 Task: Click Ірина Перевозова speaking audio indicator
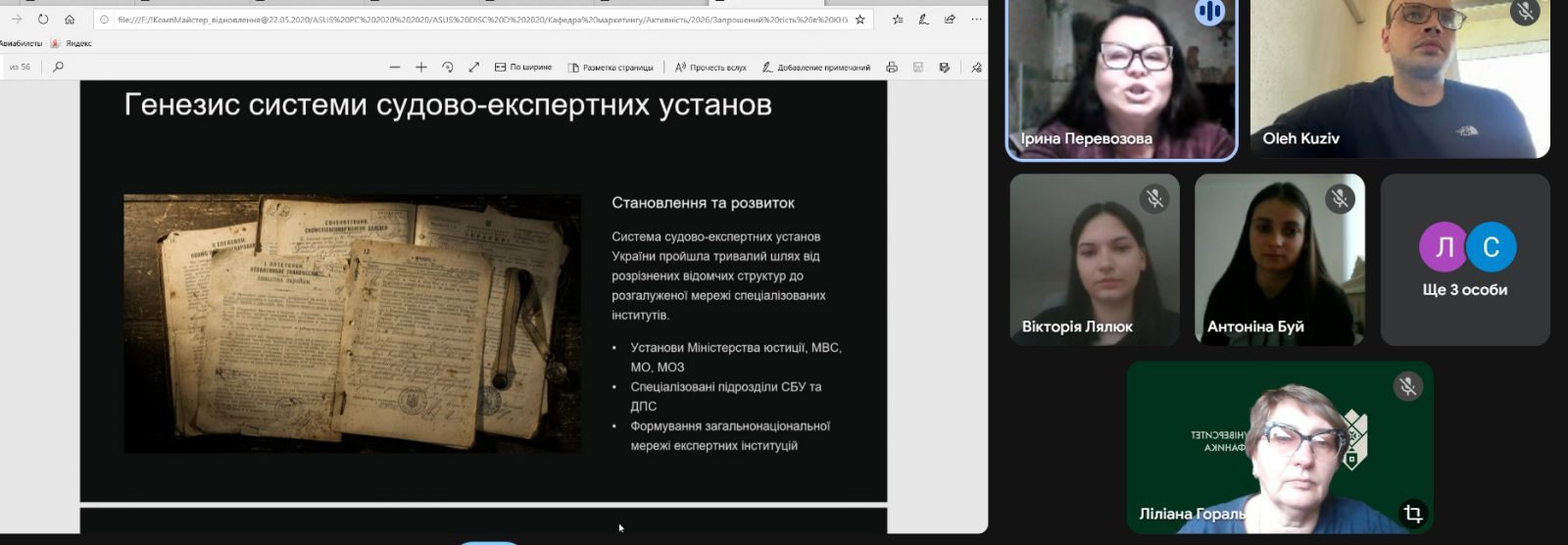(1210, 12)
